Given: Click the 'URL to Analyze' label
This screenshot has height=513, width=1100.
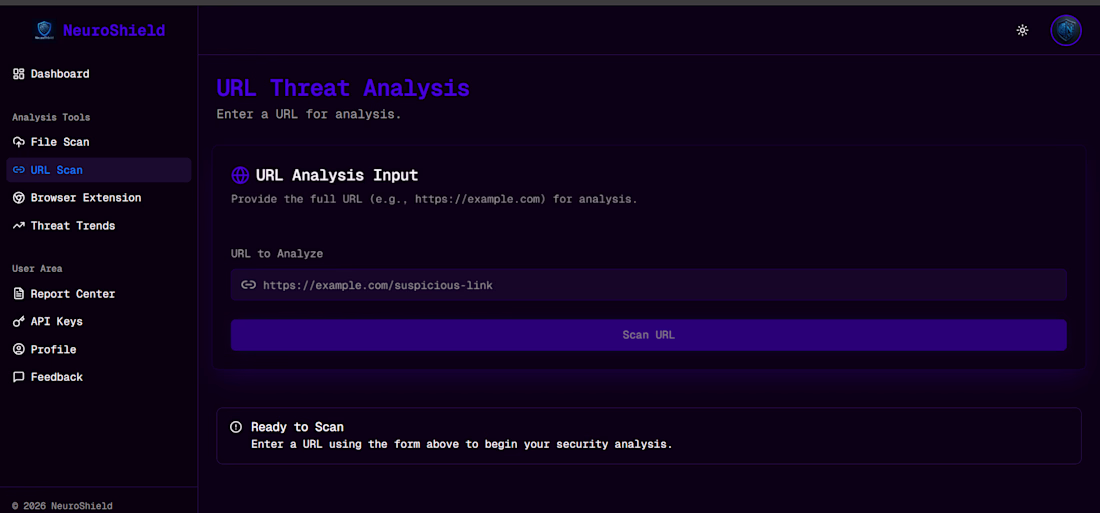Looking at the screenshot, I should click(277, 253).
